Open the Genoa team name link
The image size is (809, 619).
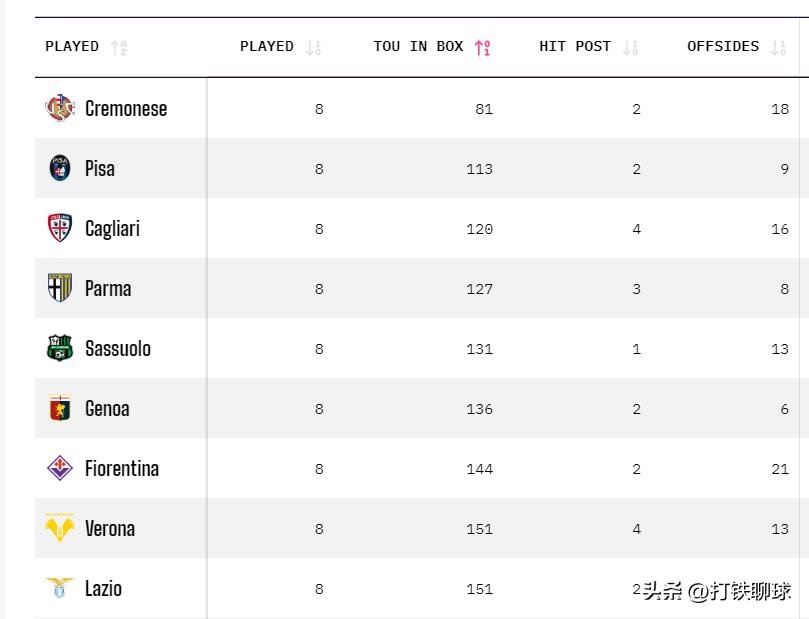click(x=107, y=409)
